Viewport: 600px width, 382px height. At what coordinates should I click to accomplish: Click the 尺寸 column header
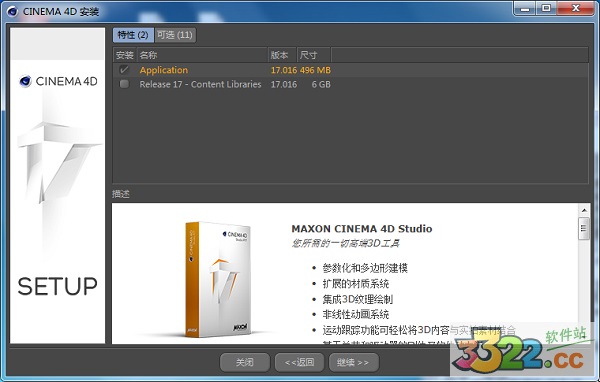[x=314, y=55]
